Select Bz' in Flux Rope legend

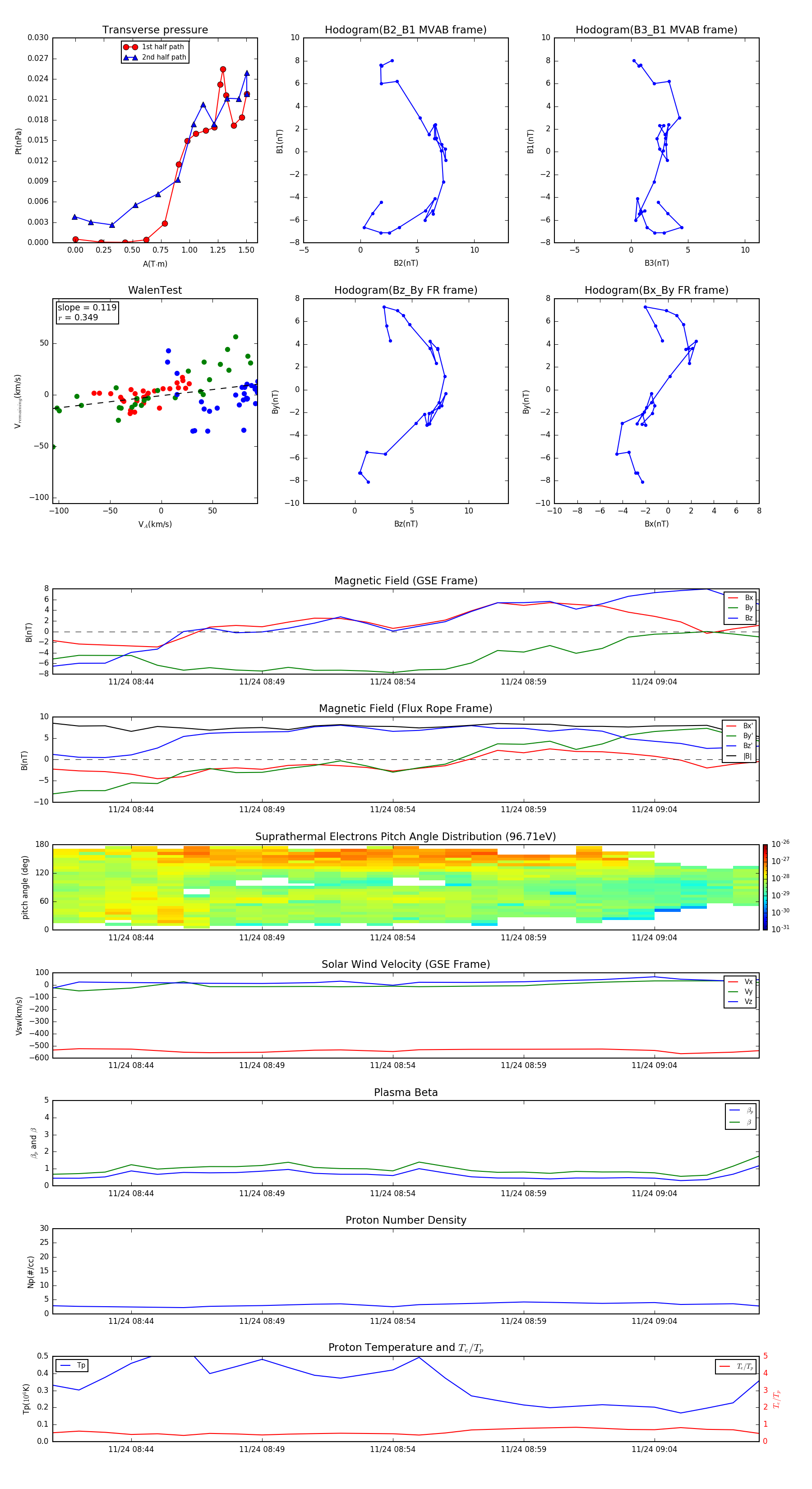point(739,746)
